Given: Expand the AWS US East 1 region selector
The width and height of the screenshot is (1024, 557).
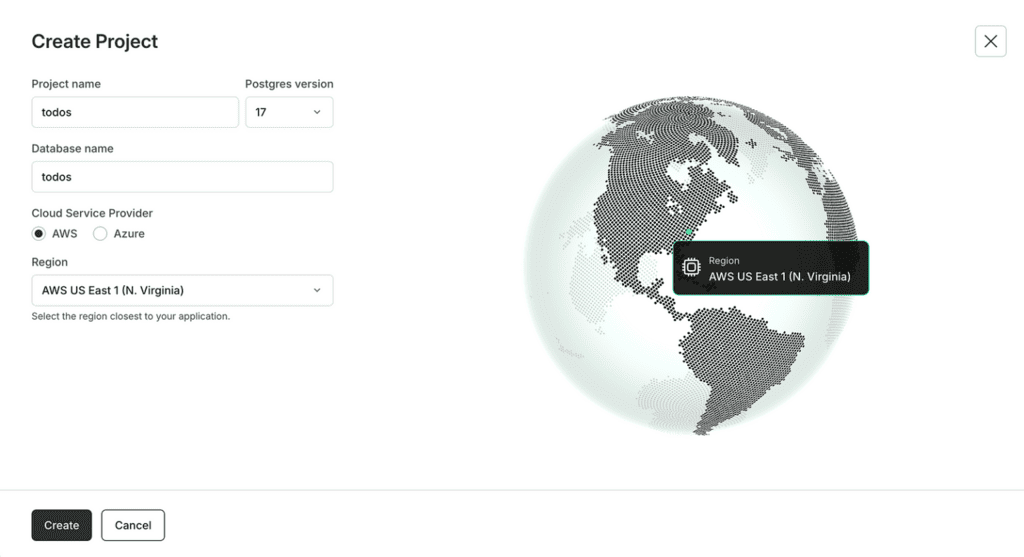Looking at the screenshot, I should (x=181, y=290).
